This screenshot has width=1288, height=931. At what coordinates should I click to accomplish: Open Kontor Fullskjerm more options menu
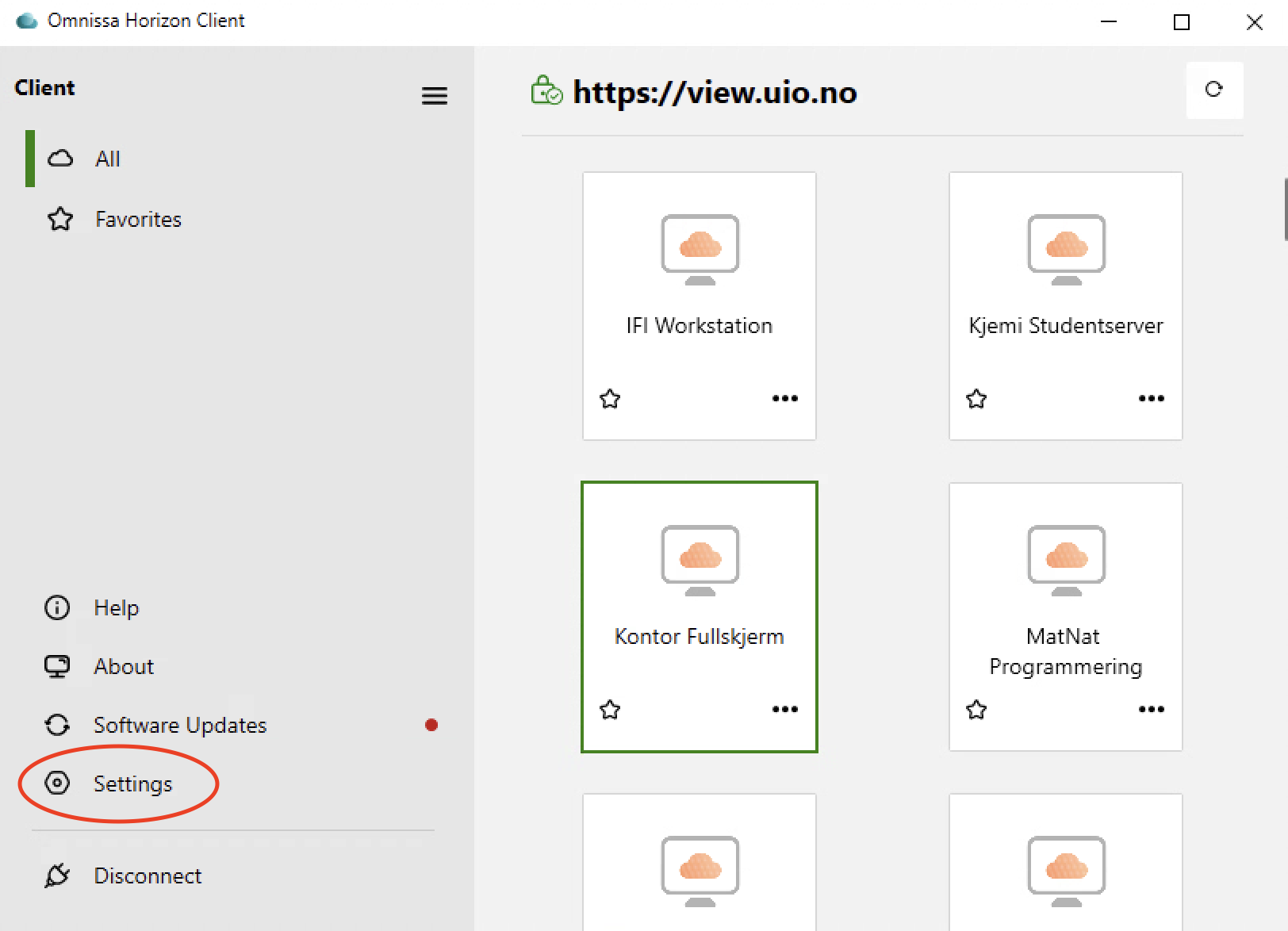pyautogui.click(x=785, y=709)
